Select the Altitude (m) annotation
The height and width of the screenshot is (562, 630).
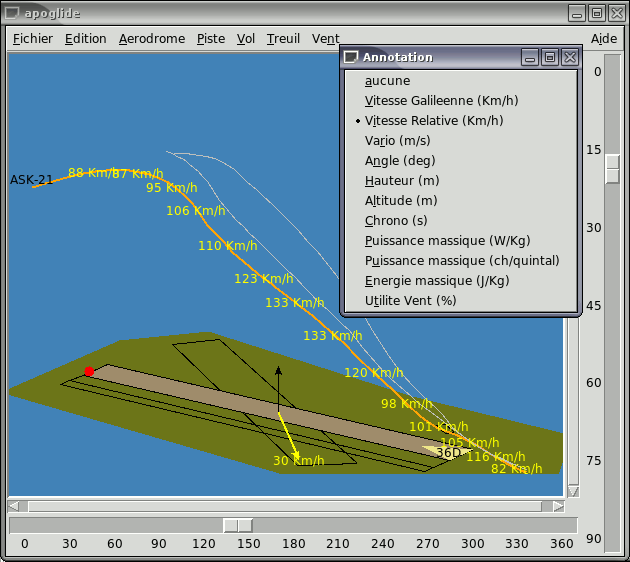pyautogui.click(x=401, y=201)
